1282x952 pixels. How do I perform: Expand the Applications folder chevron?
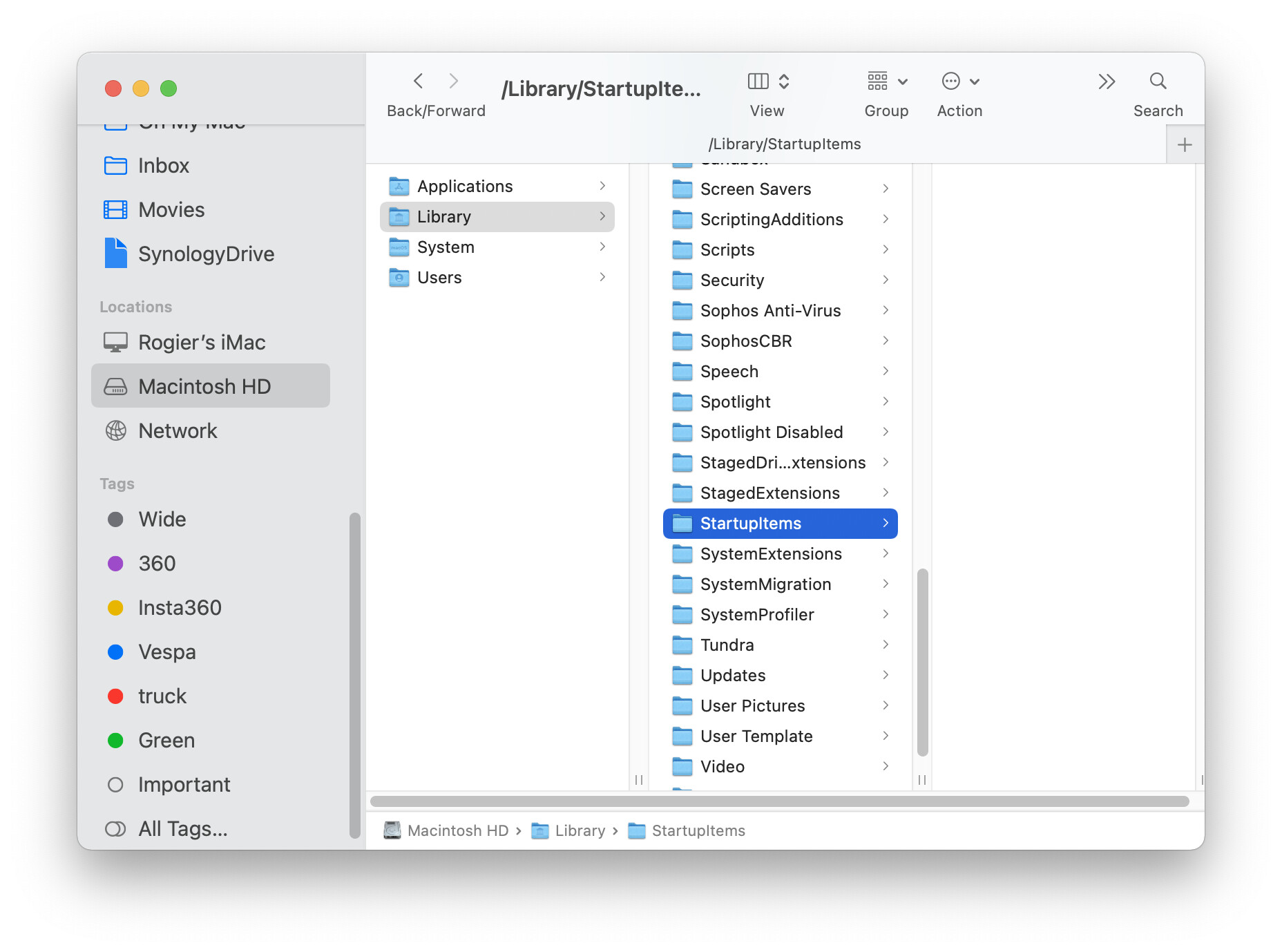coord(602,187)
